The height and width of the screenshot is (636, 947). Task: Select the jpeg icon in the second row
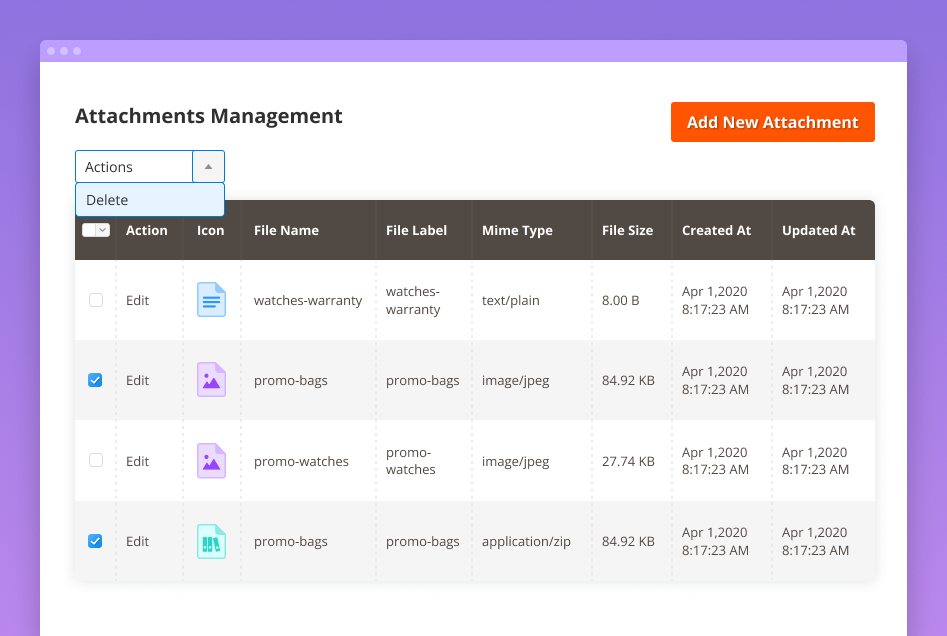coord(211,380)
